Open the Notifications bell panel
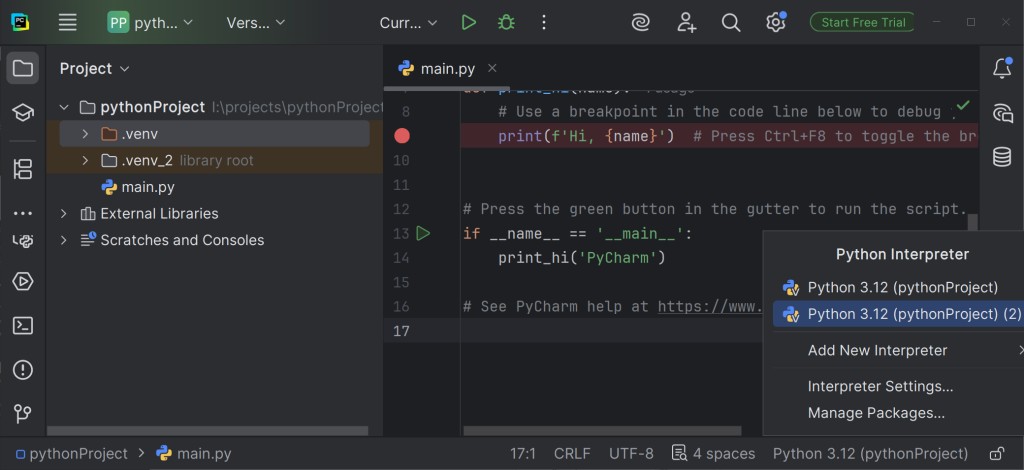Viewport: 1024px width, 470px height. pos(1001,69)
